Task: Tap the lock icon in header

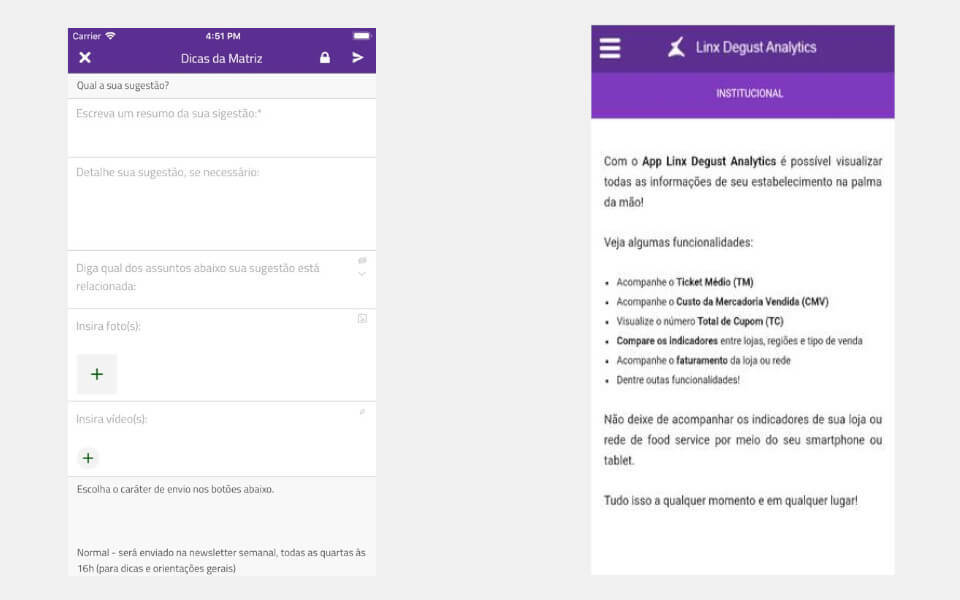Action: 325,58
